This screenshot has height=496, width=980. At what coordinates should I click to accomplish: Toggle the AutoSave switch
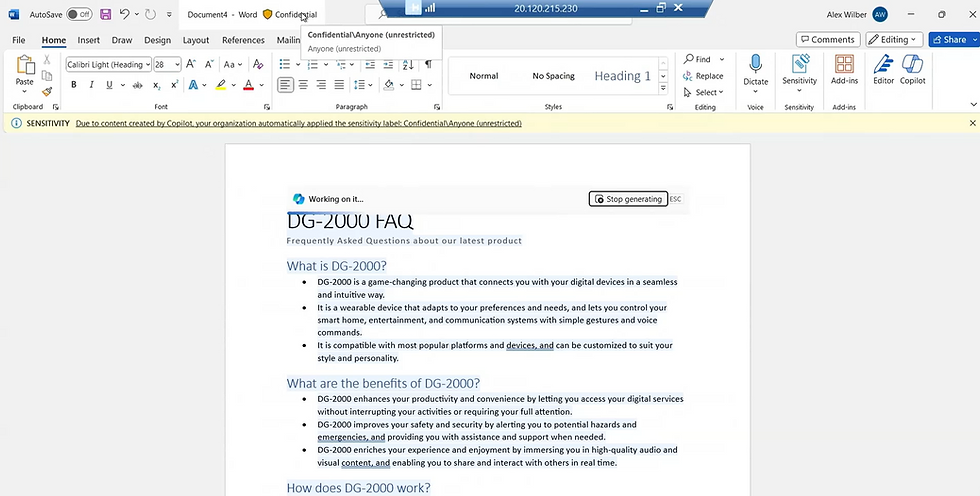click(x=79, y=14)
